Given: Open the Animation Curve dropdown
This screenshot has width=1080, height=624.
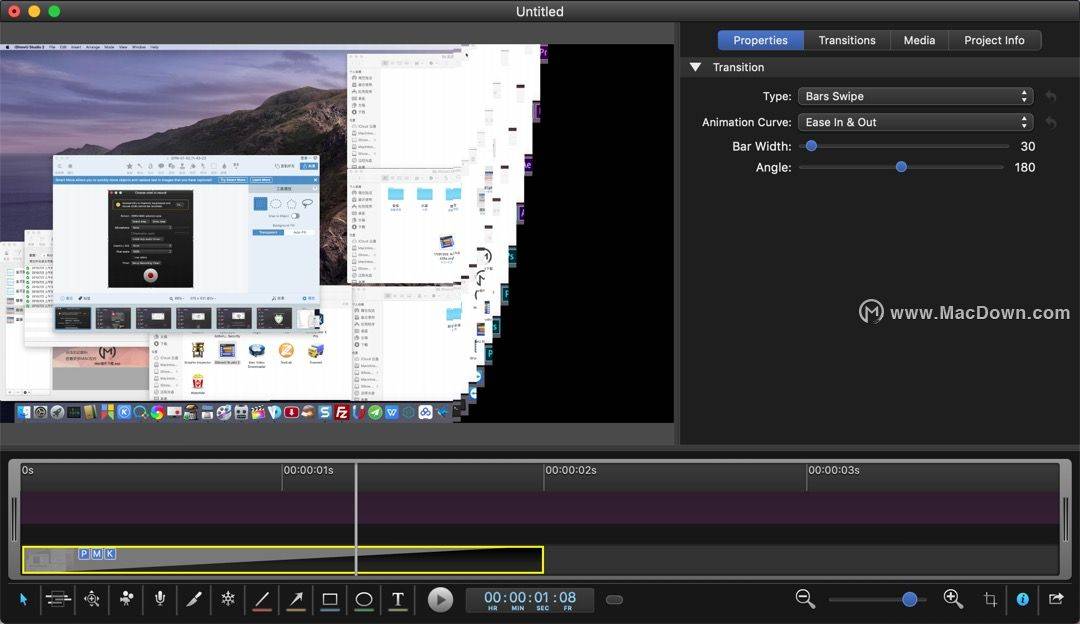Looking at the screenshot, I should (x=914, y=121).
